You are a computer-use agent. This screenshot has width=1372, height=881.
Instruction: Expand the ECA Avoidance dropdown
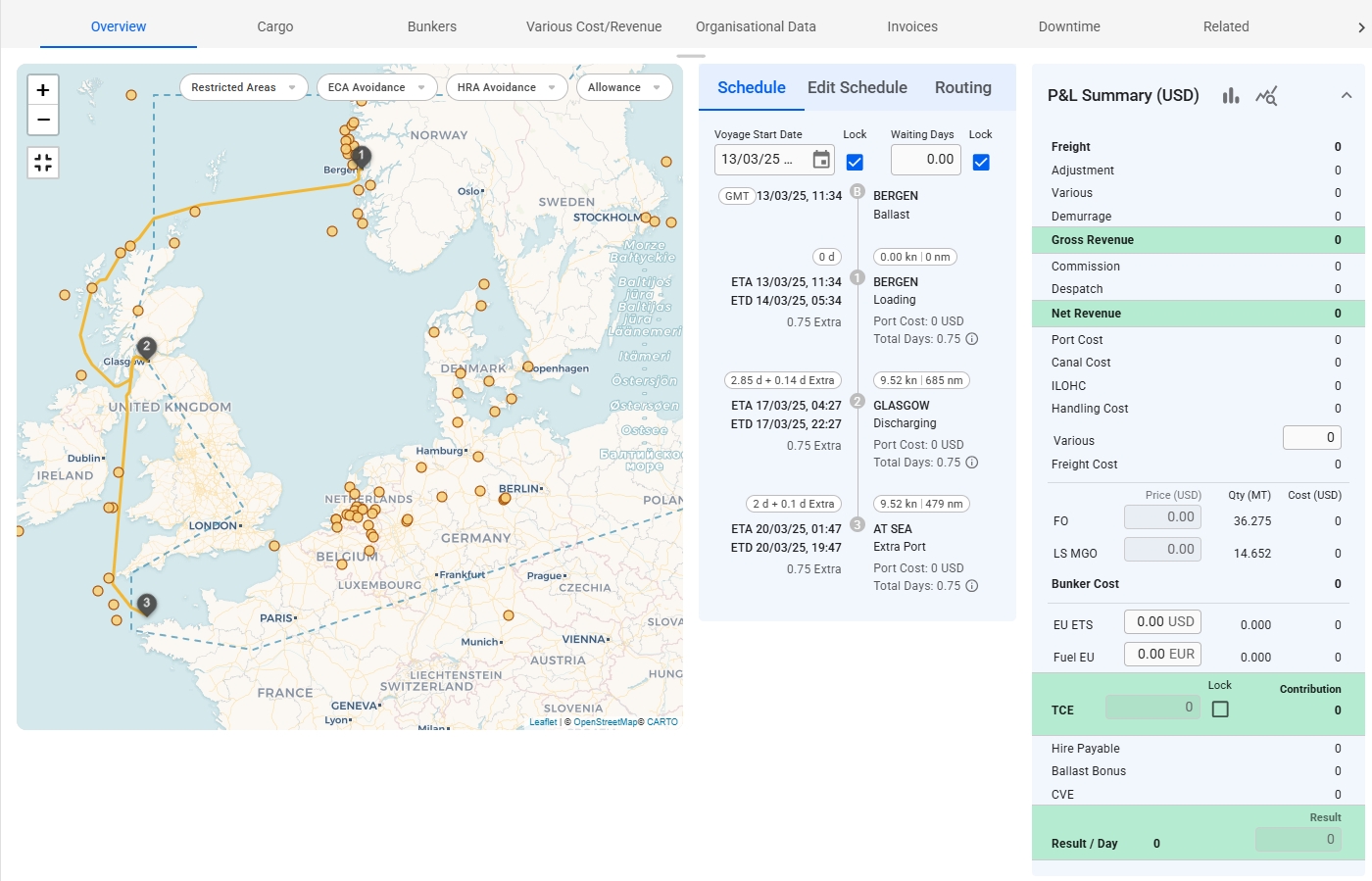pyautogui.click(x=376, y=87)
